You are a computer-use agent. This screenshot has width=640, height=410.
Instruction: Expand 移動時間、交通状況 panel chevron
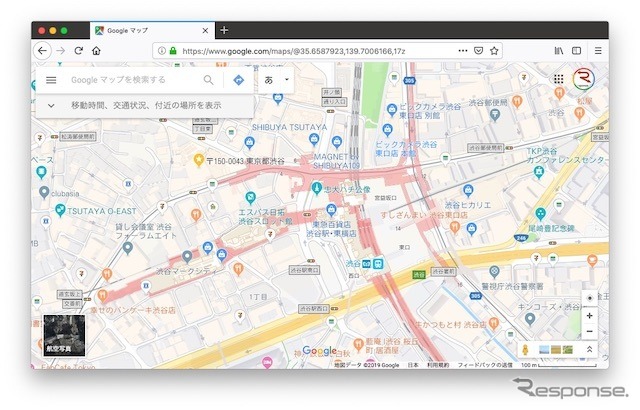[x=51, y=106]
